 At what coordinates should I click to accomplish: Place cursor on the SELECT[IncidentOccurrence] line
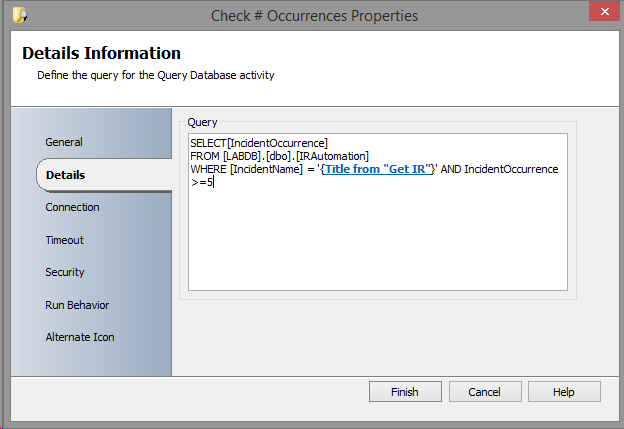(259, 143)
